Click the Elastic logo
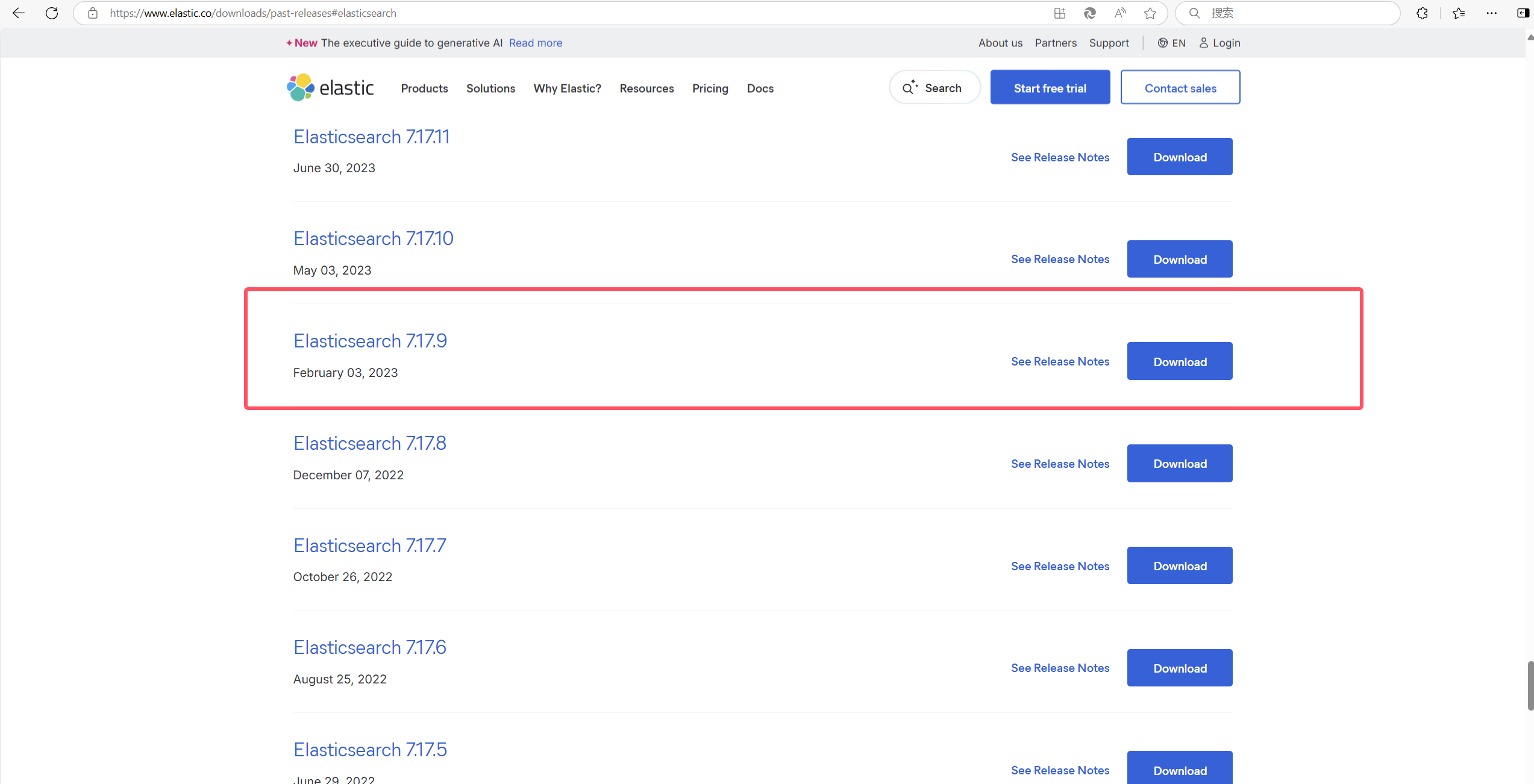This screenshot has width=1534, height=784. click(x=330, y=88)
